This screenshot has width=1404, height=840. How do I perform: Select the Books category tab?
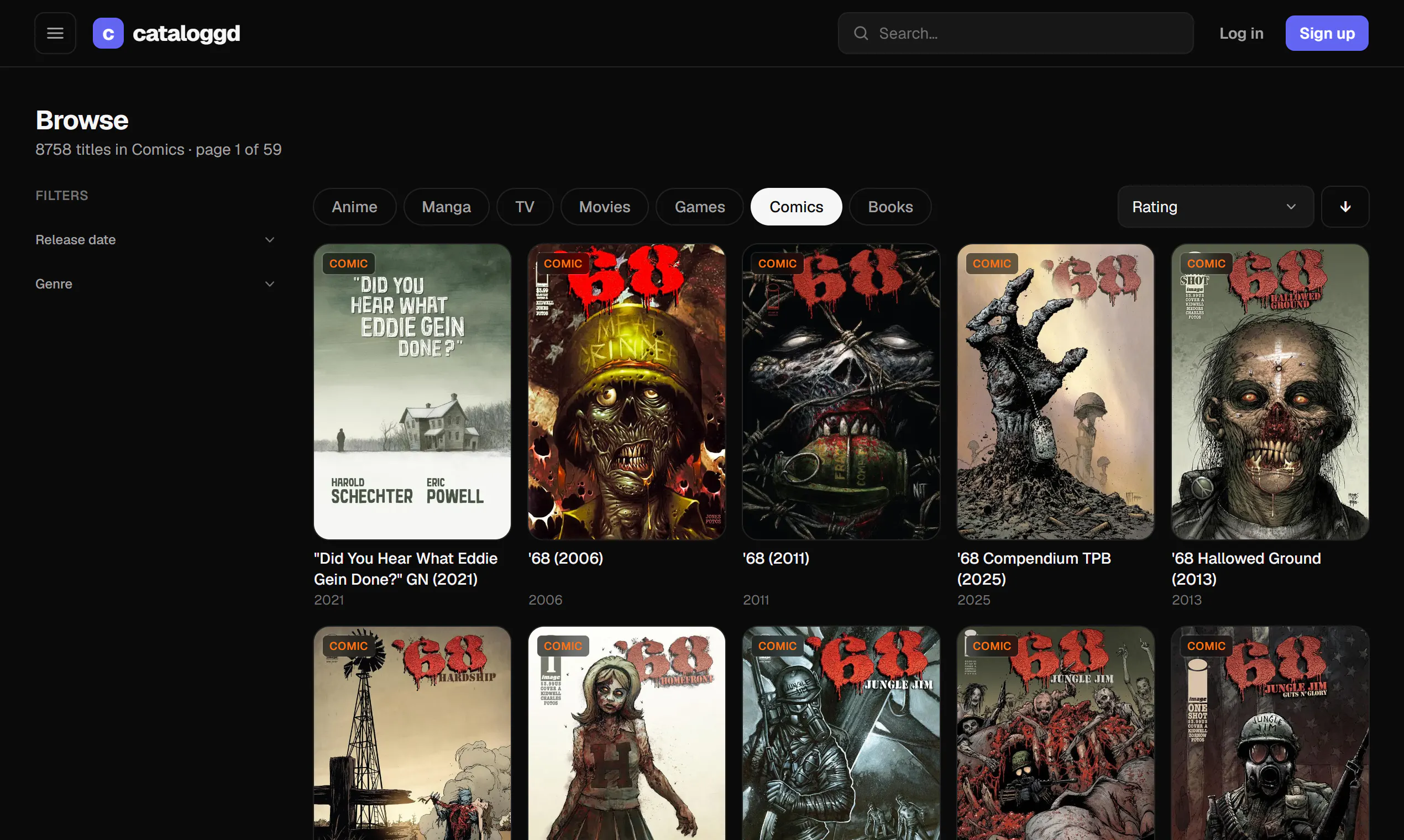(x=890, y=207)
